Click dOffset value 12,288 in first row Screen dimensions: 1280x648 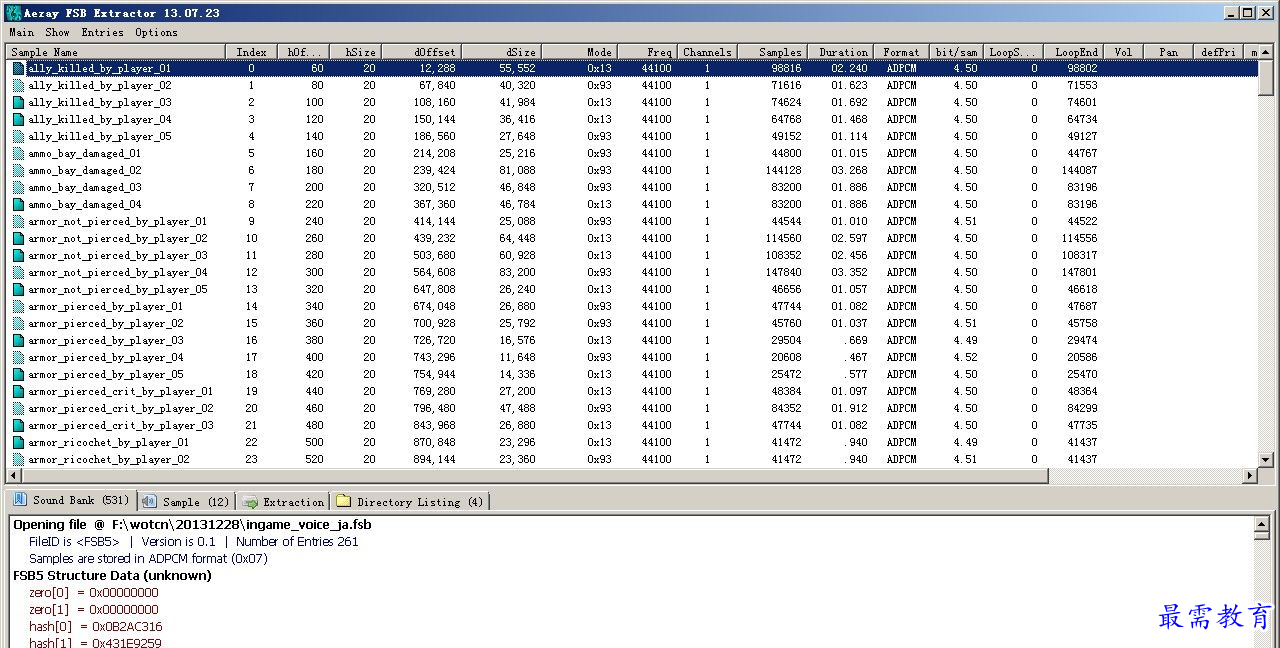point(437,68)
